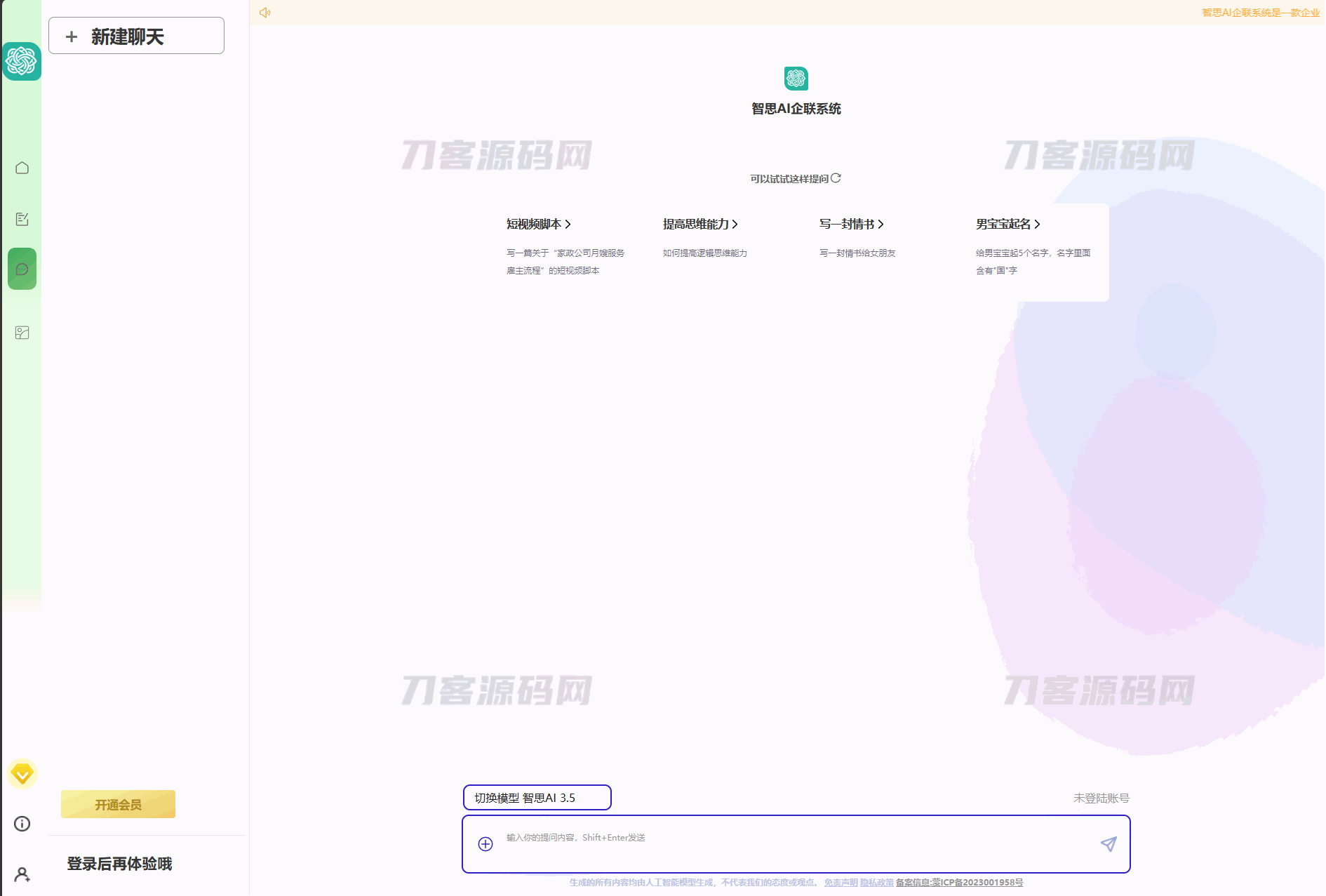Image resolution: width=1326 pixels, height=896 pixels.
Task: Click the speaker announcement icon
Action: [264, 13]
